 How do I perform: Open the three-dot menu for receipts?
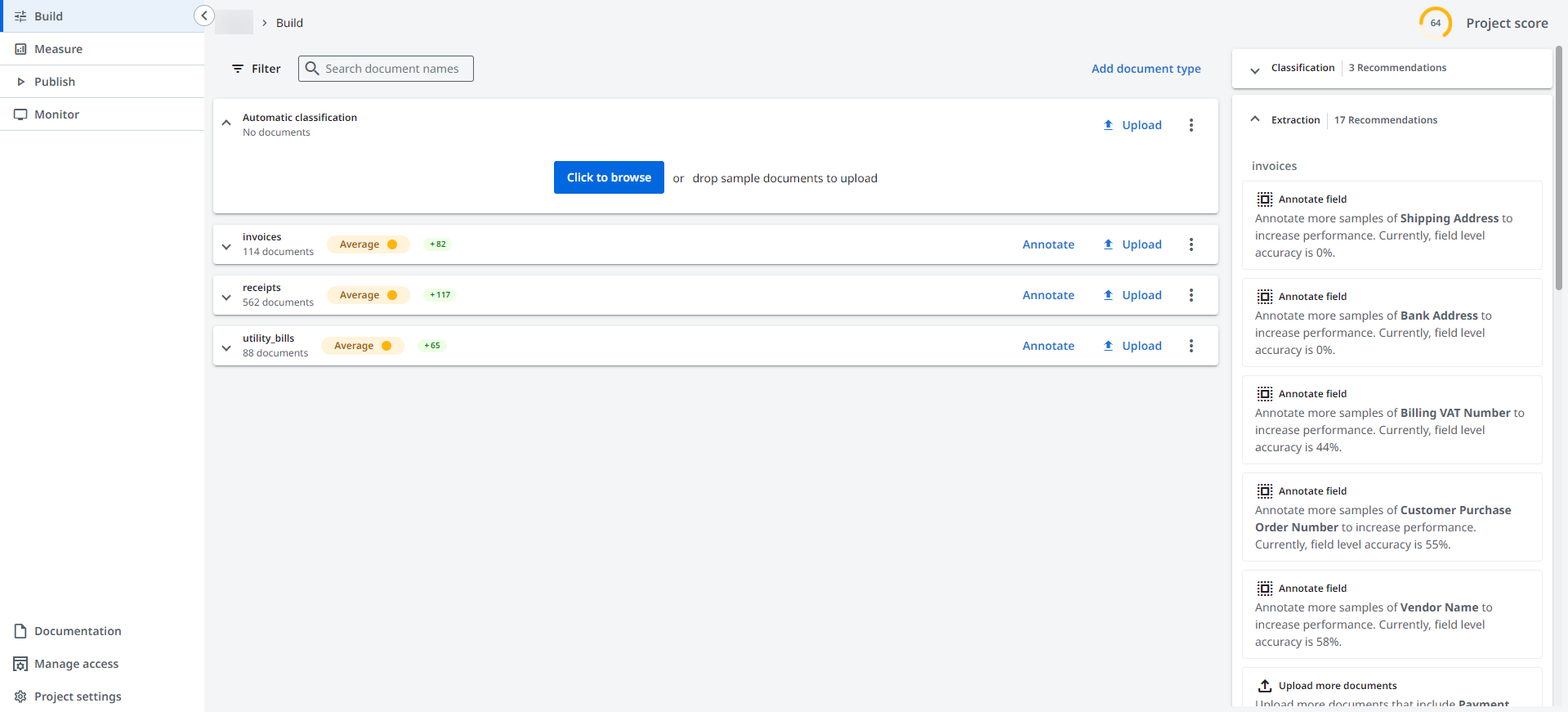[1191, 295]
